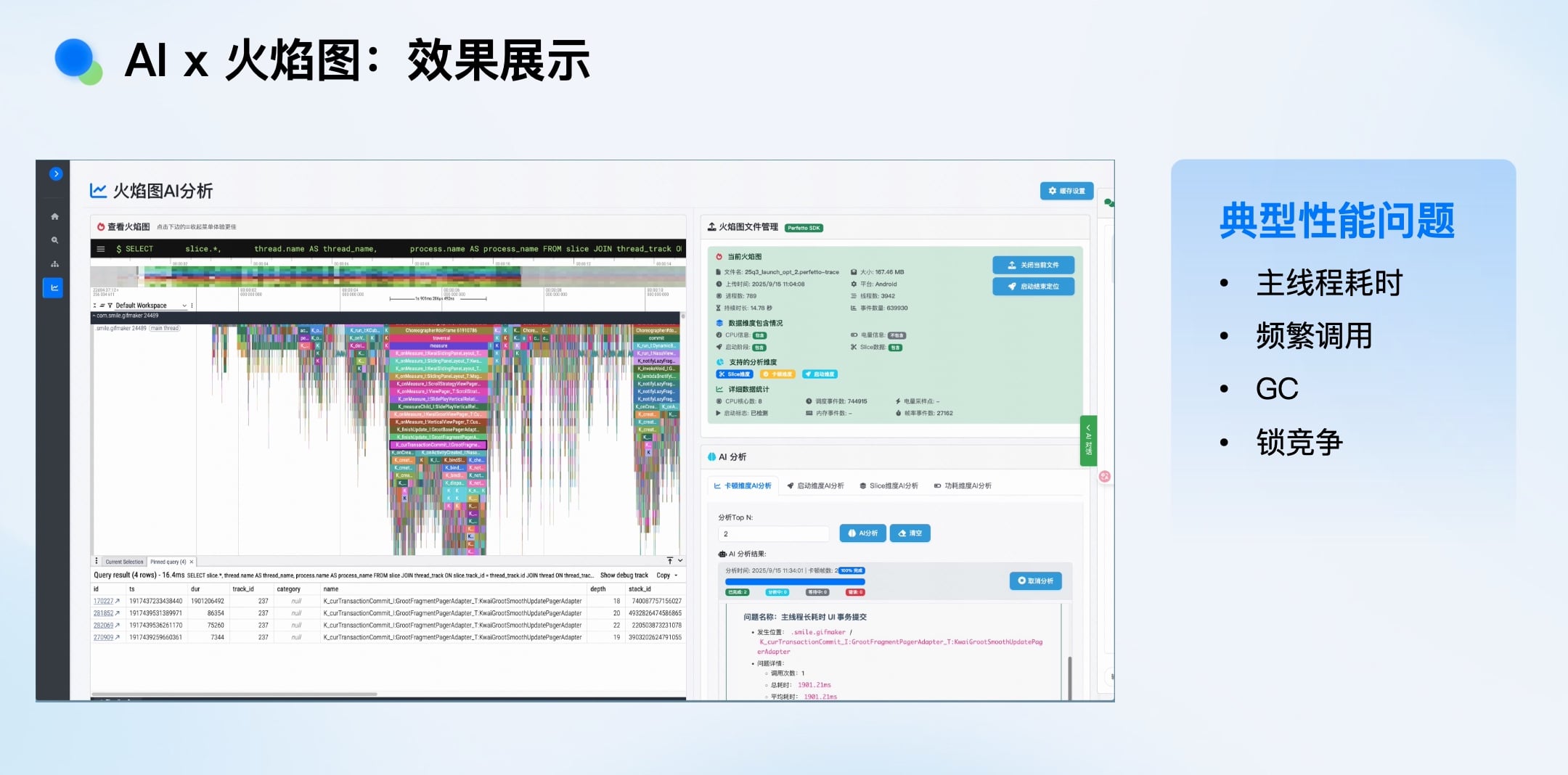Click the track filter funnel icon
This screenshot has height=775, width=1568.
tap(110, 306)
